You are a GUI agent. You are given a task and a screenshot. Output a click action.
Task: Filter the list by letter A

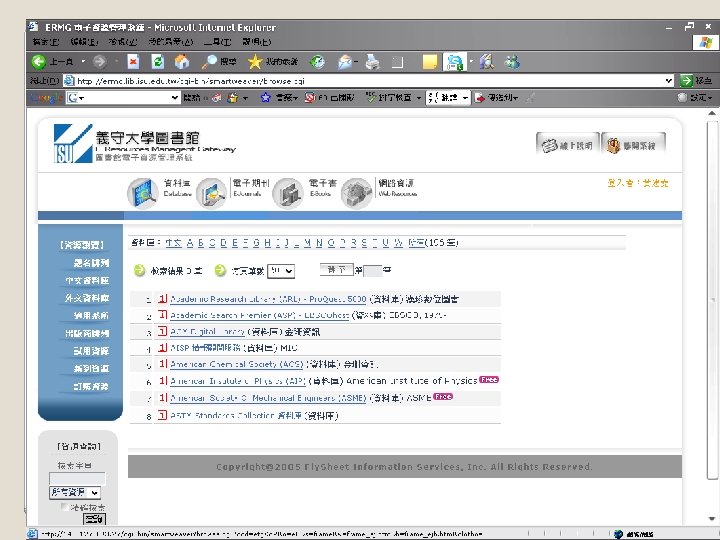click(x=190, y=243)
